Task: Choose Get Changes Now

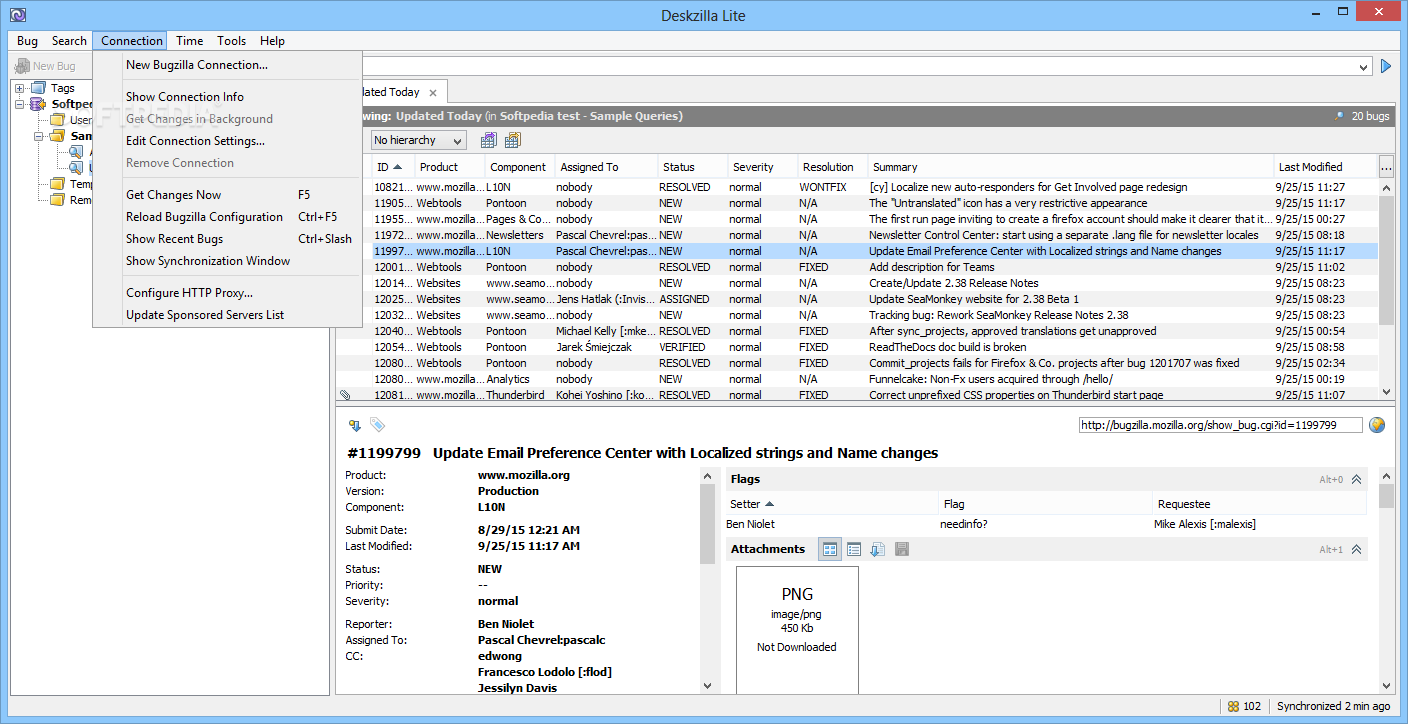Action: click(x=227, y=195)
